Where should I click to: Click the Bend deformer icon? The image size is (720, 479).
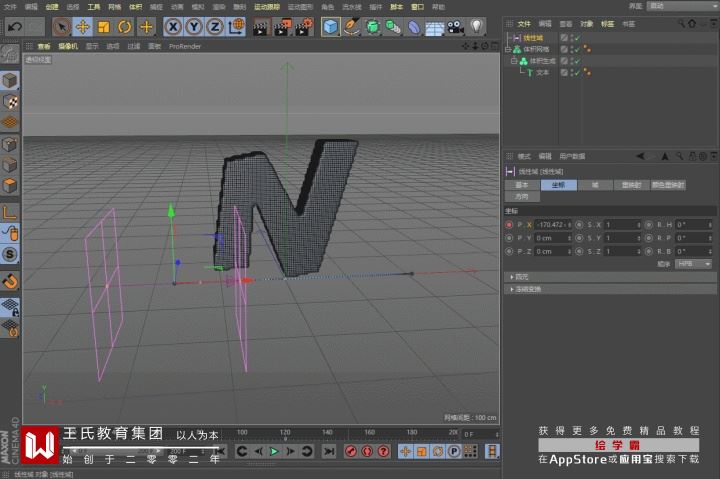coord(414,27)
